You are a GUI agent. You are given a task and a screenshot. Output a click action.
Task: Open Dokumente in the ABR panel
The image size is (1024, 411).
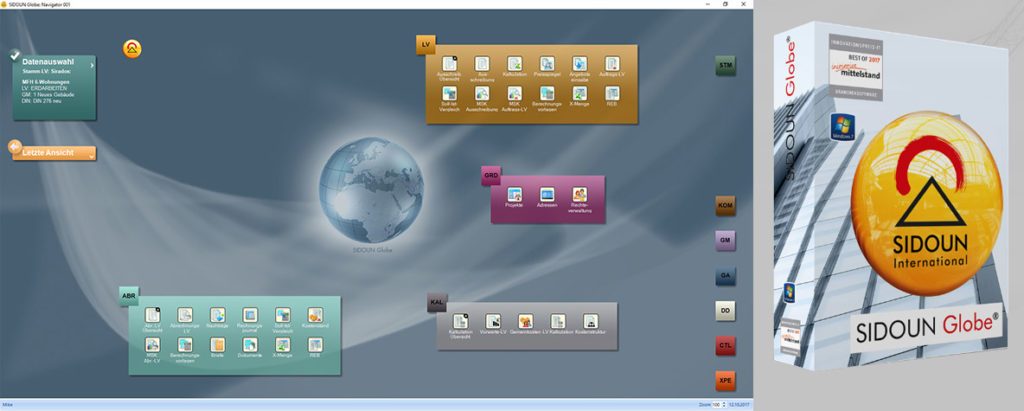250,345
